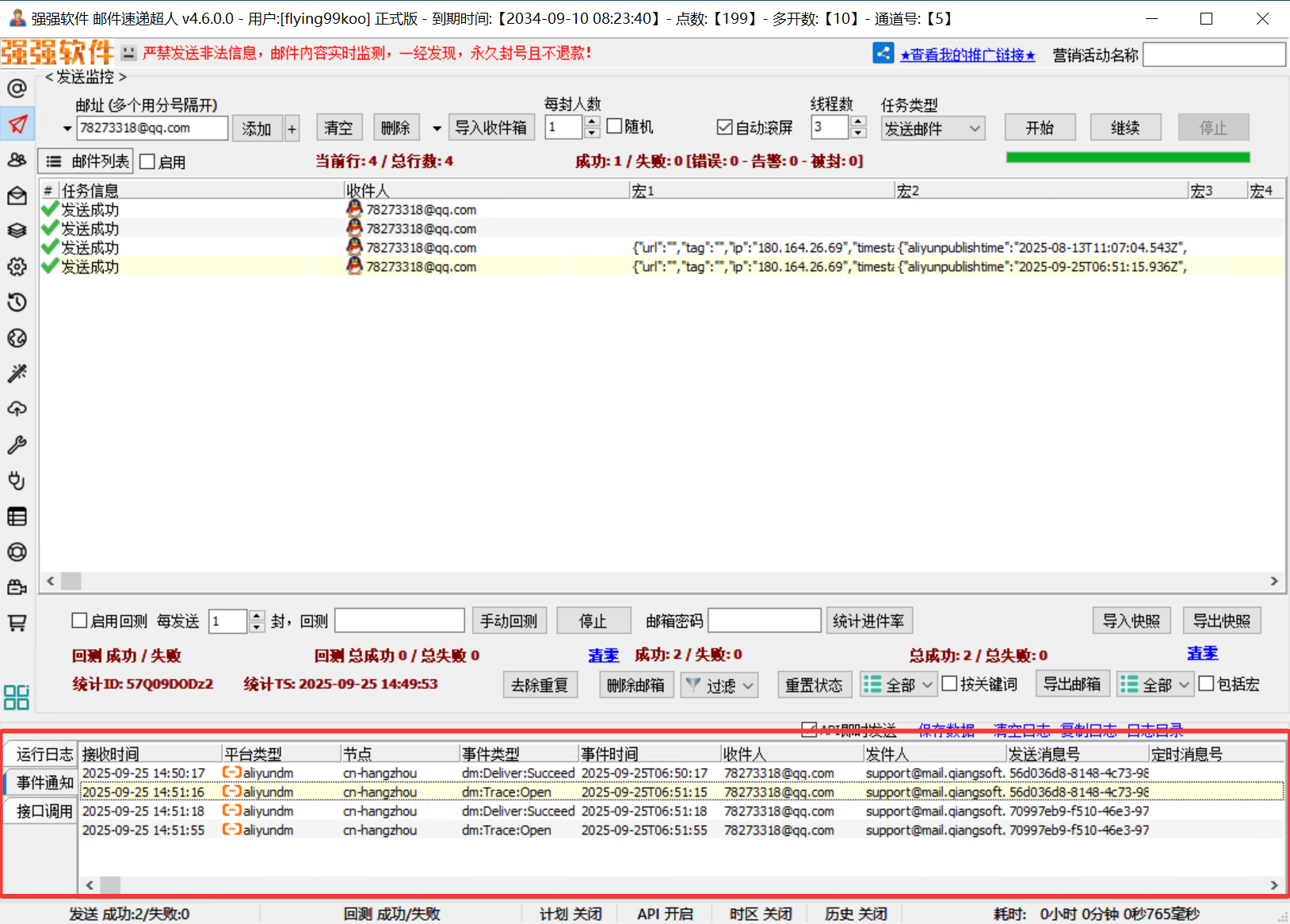Viewport: 1290px width, 924px height.
Task: Enable the 随机 checkbox
Action: [x=614, y=127]
